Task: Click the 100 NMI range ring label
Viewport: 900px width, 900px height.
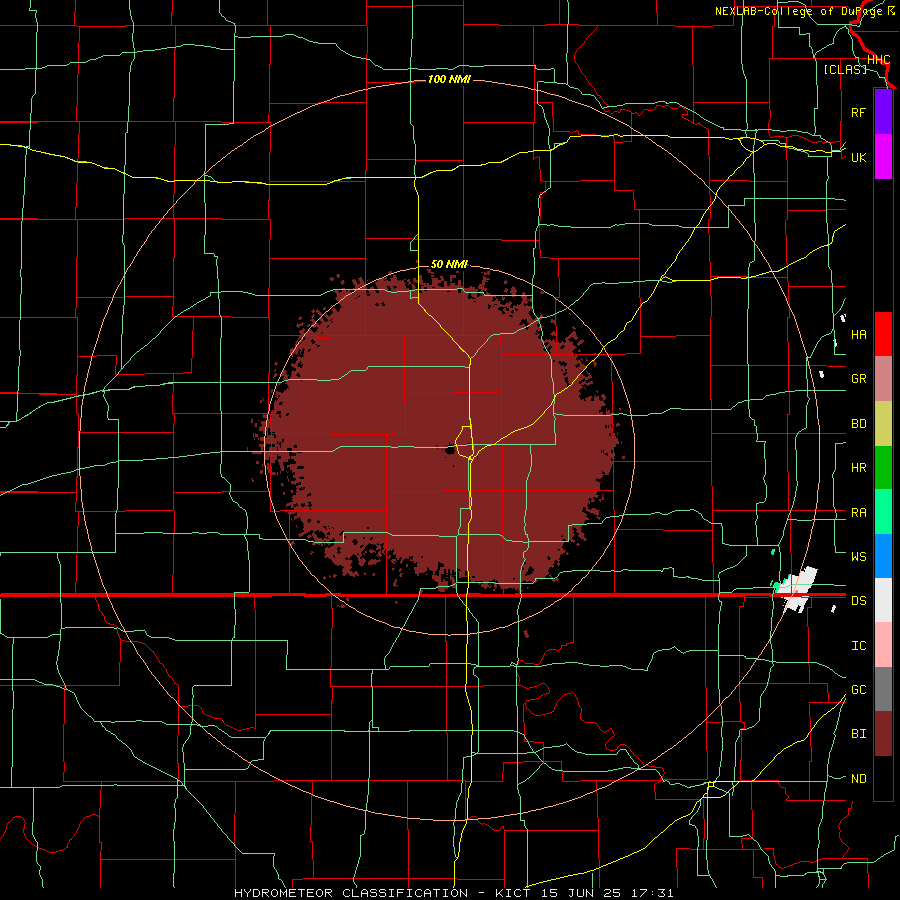Action: click(449, 79)
